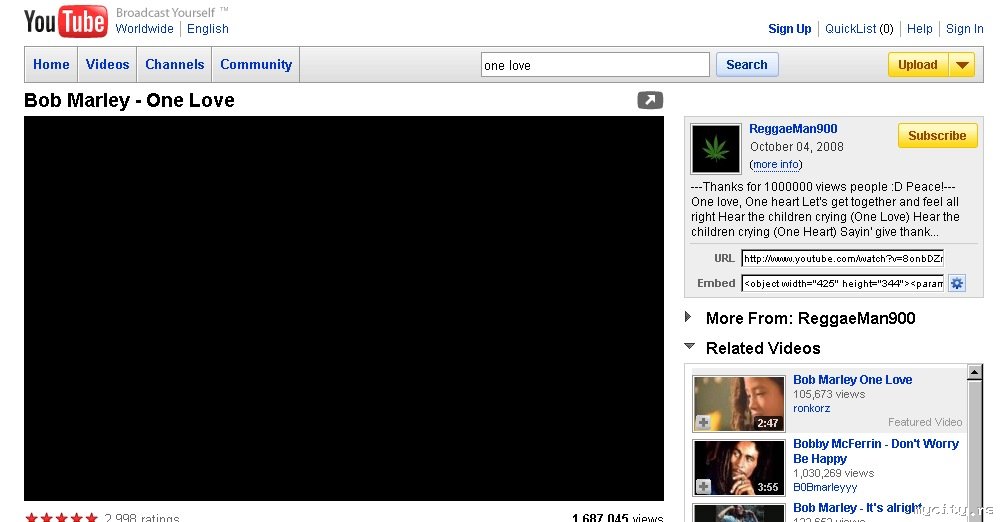Screen dimensions: 1001x522
Task: Open uploader B0Bmarleyyy link
Action: click(x=825, y=488)
